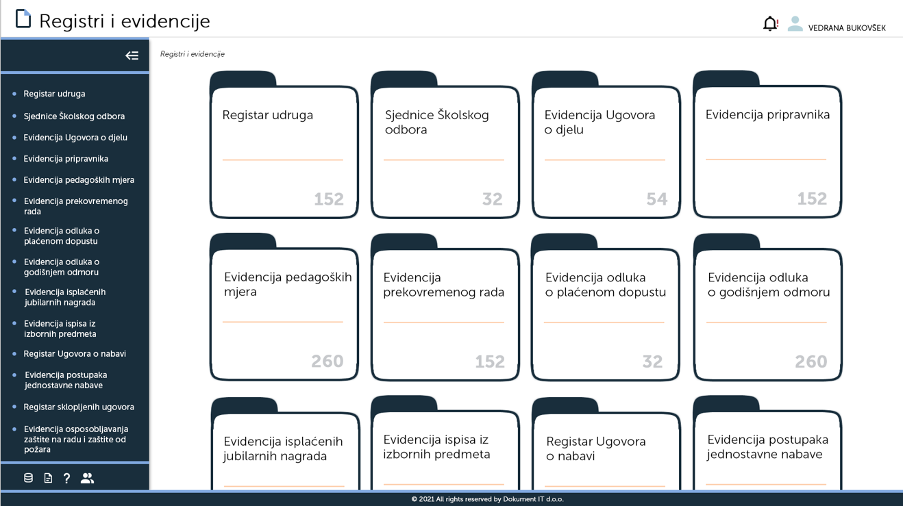Click the database icon in sidebar footer
Image resolution: width=904 pixels, height=506 pixels.
coord(28,478)
